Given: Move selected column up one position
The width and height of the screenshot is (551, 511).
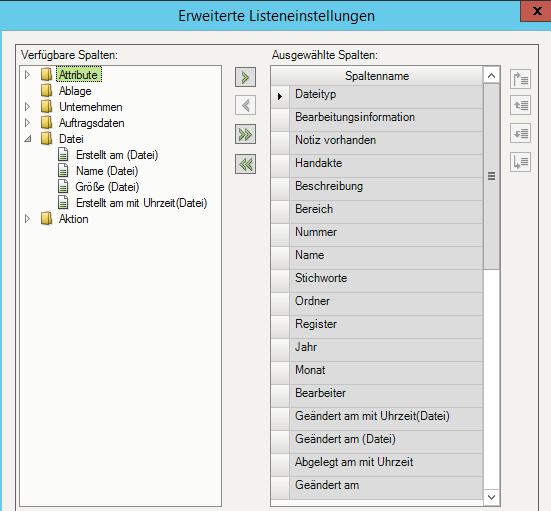Looking at the screenshot, I should pyautogui.click(x=520, y=105).
